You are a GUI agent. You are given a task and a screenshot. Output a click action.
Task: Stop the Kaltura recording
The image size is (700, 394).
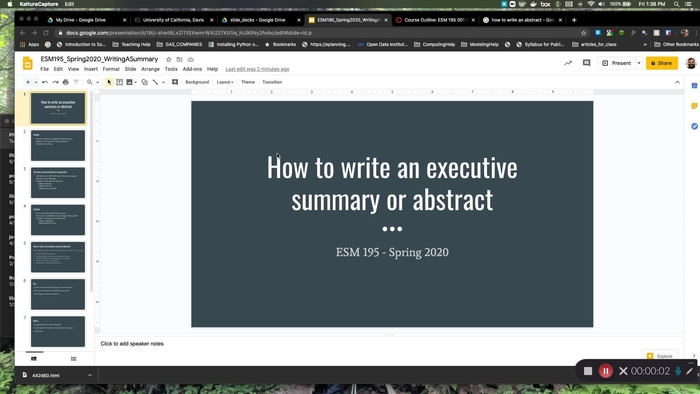tap(588, 371)
